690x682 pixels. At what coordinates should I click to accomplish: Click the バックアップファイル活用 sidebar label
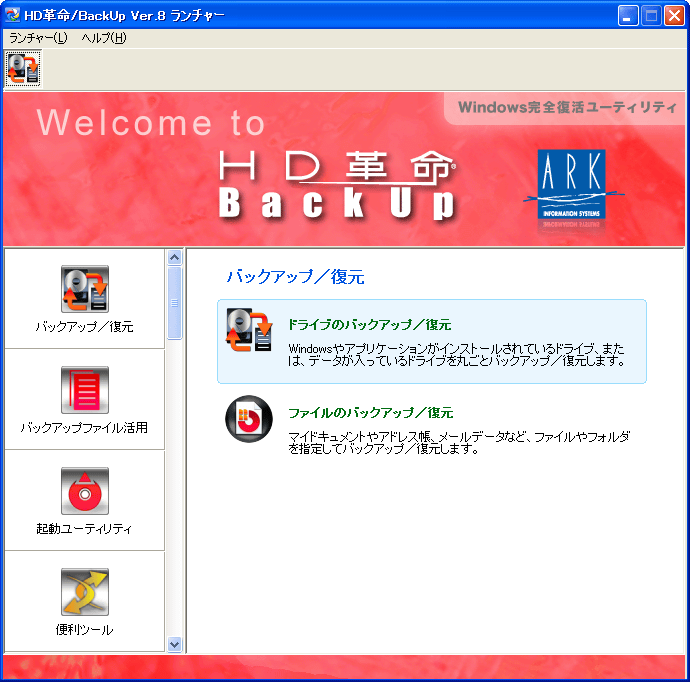pos(84,428)
